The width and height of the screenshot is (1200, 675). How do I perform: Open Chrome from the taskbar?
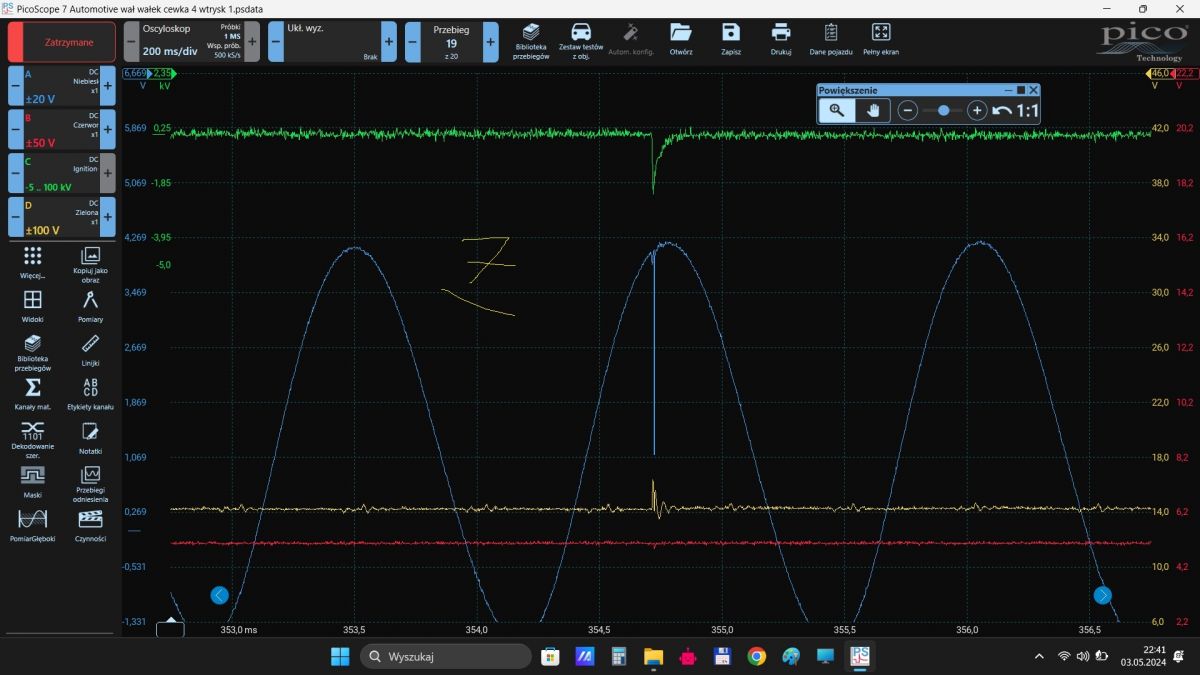756,657
